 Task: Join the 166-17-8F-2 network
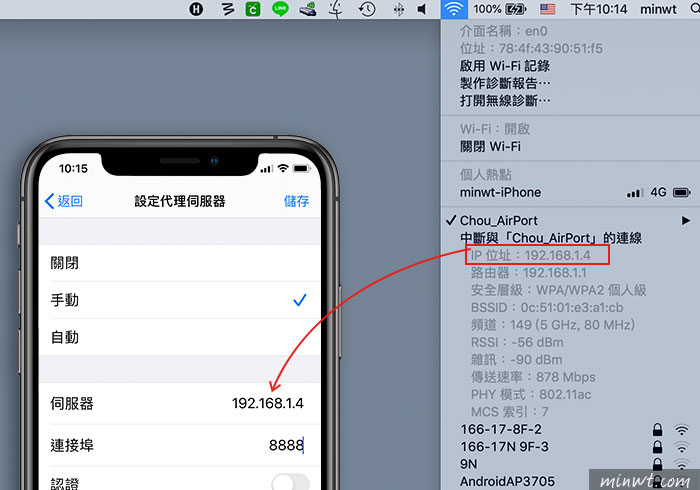(501, 429)
